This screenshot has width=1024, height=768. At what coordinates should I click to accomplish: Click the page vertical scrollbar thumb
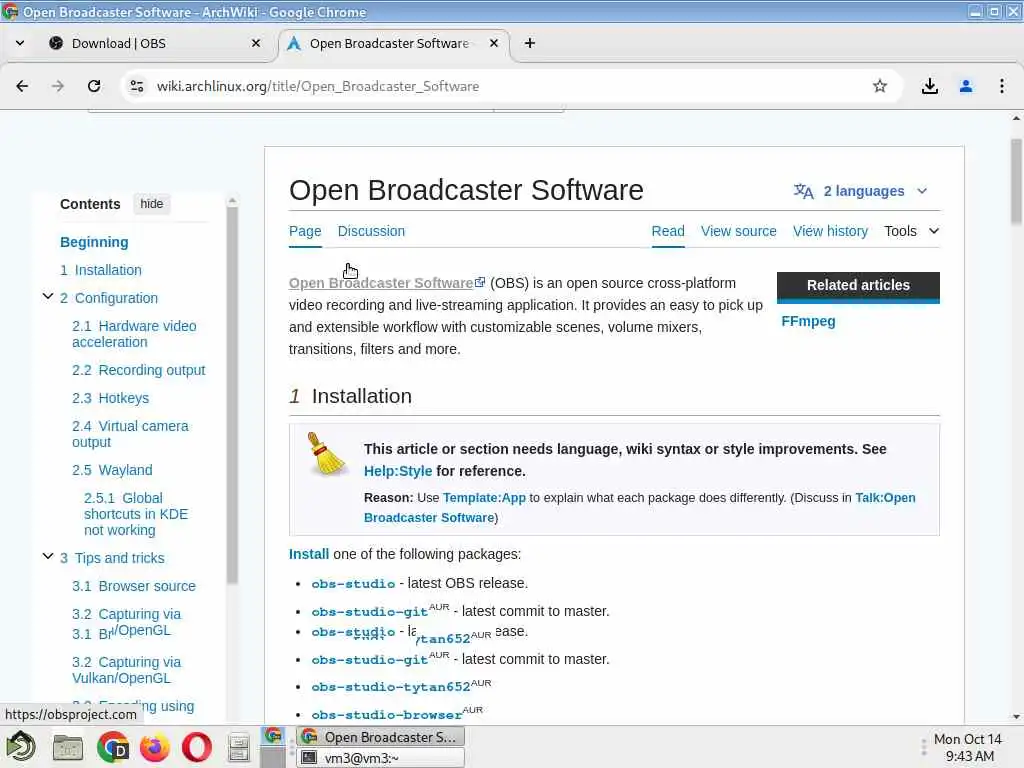pyautogui.click(x=1016, y=181)
